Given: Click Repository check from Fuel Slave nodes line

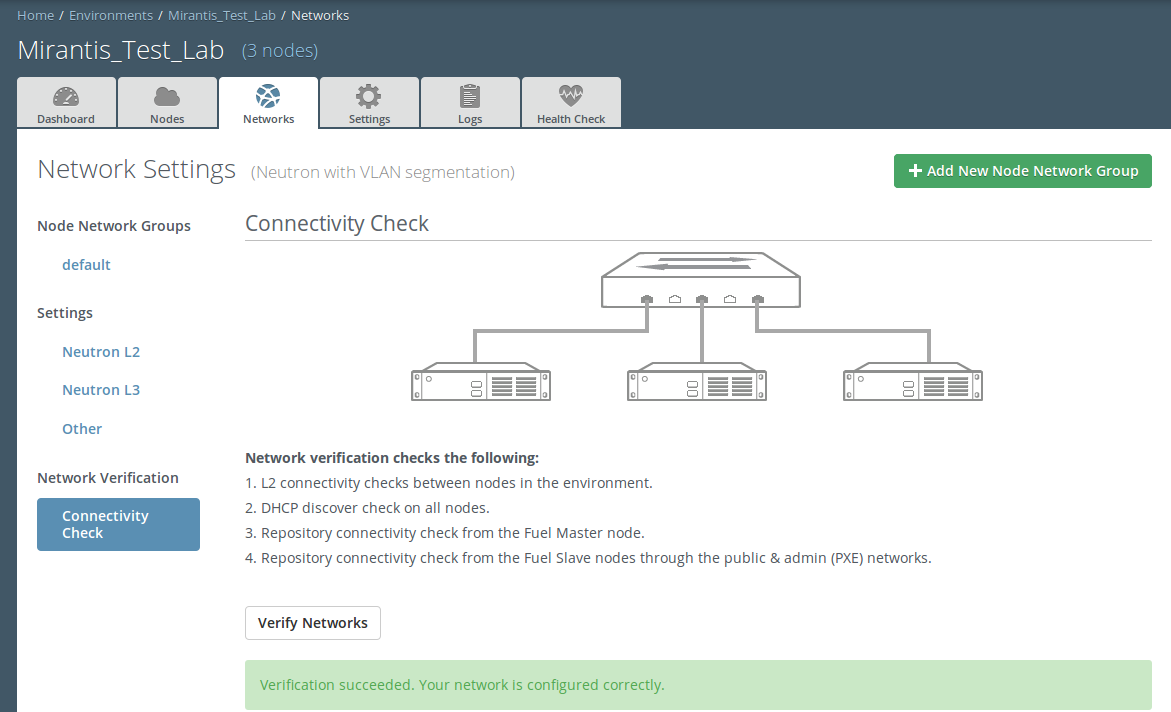Looking at the screenshot, I should point(588,558).
